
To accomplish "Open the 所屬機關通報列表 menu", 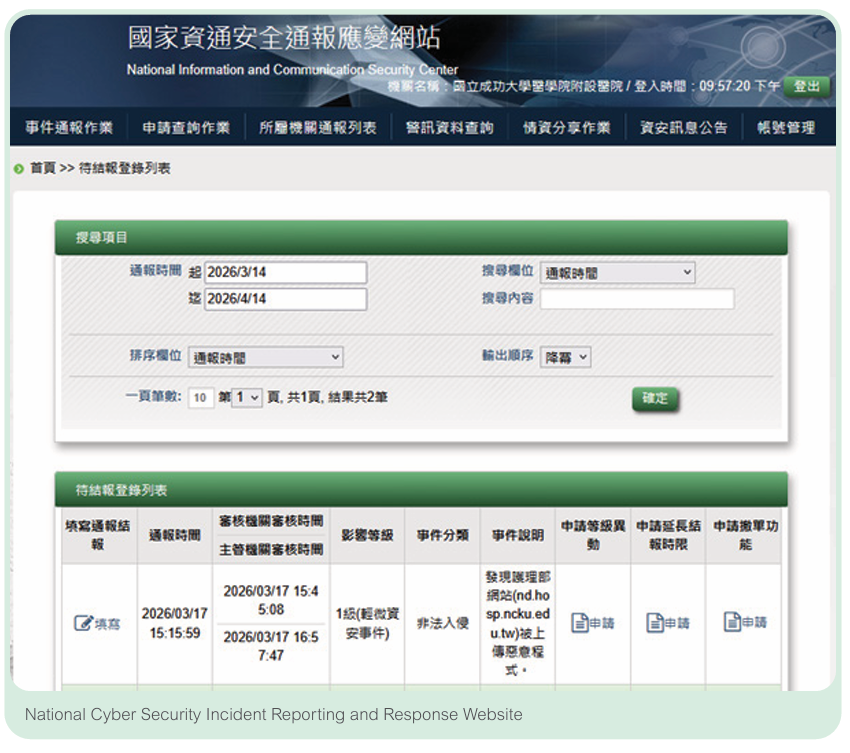I will [x=318, y=128].
